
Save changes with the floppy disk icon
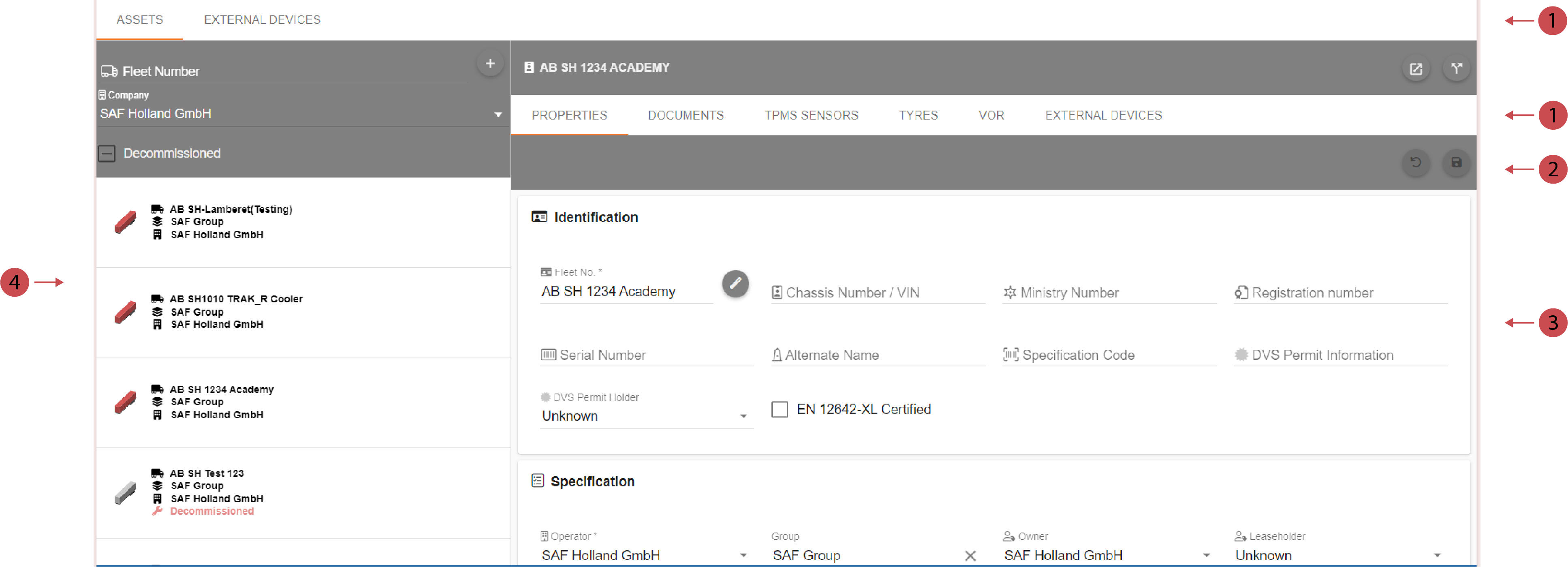click(1456, 163)
